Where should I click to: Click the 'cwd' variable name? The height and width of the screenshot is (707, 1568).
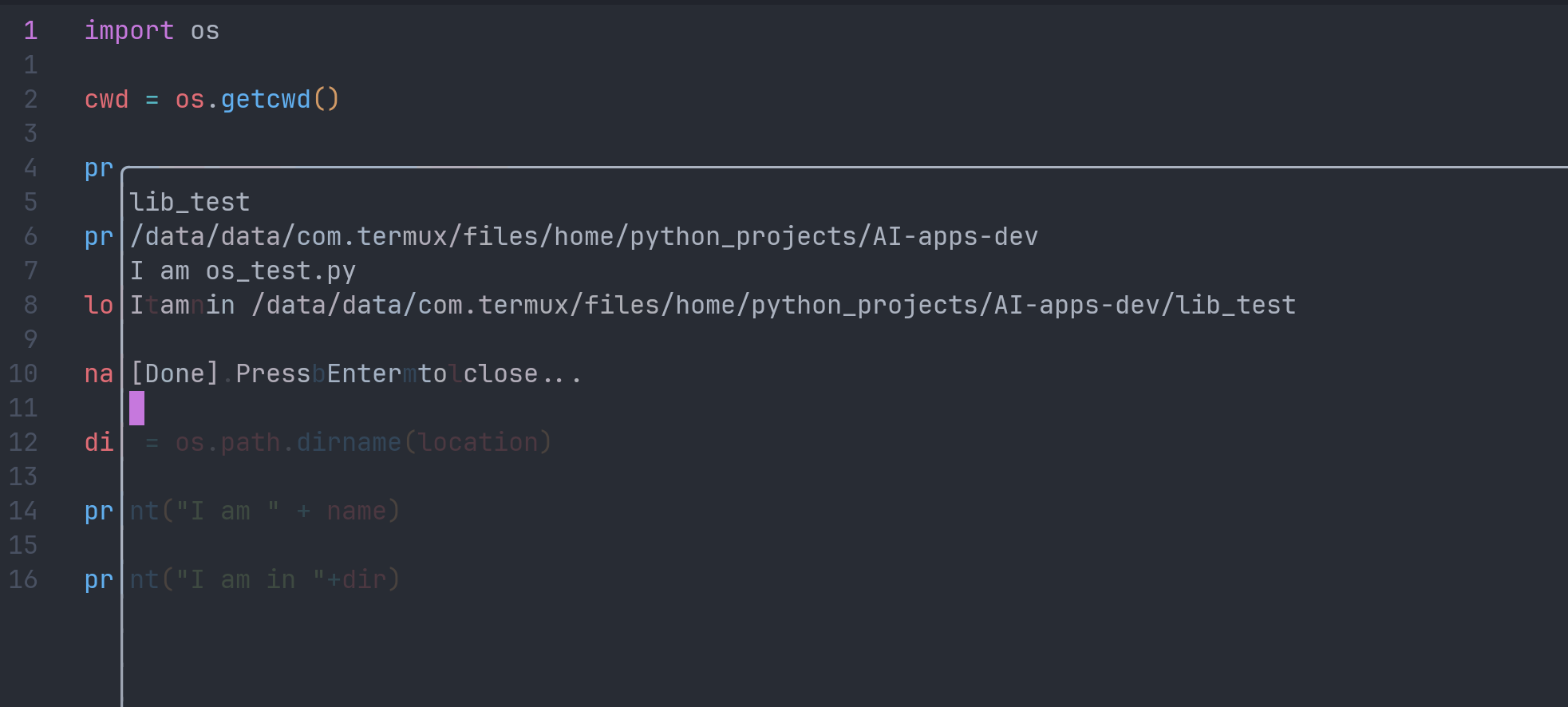coord(106,99)
